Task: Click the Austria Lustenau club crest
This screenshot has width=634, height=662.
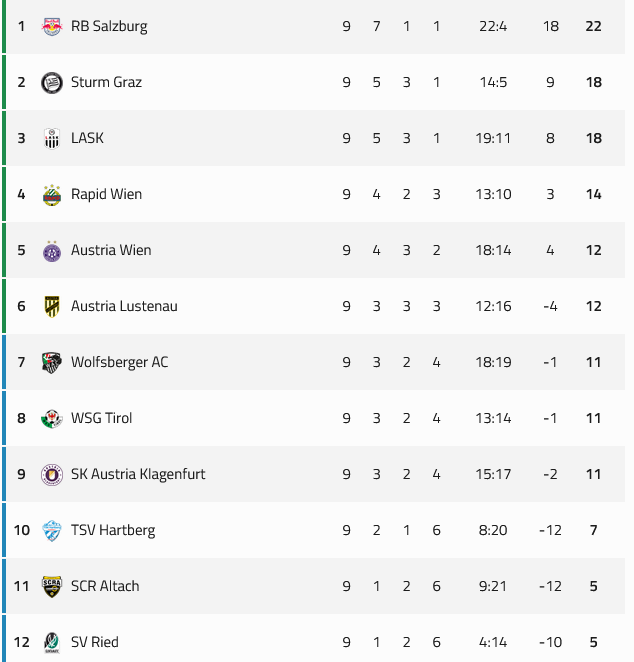Action: pyautogui.click(x=52, y=306)
